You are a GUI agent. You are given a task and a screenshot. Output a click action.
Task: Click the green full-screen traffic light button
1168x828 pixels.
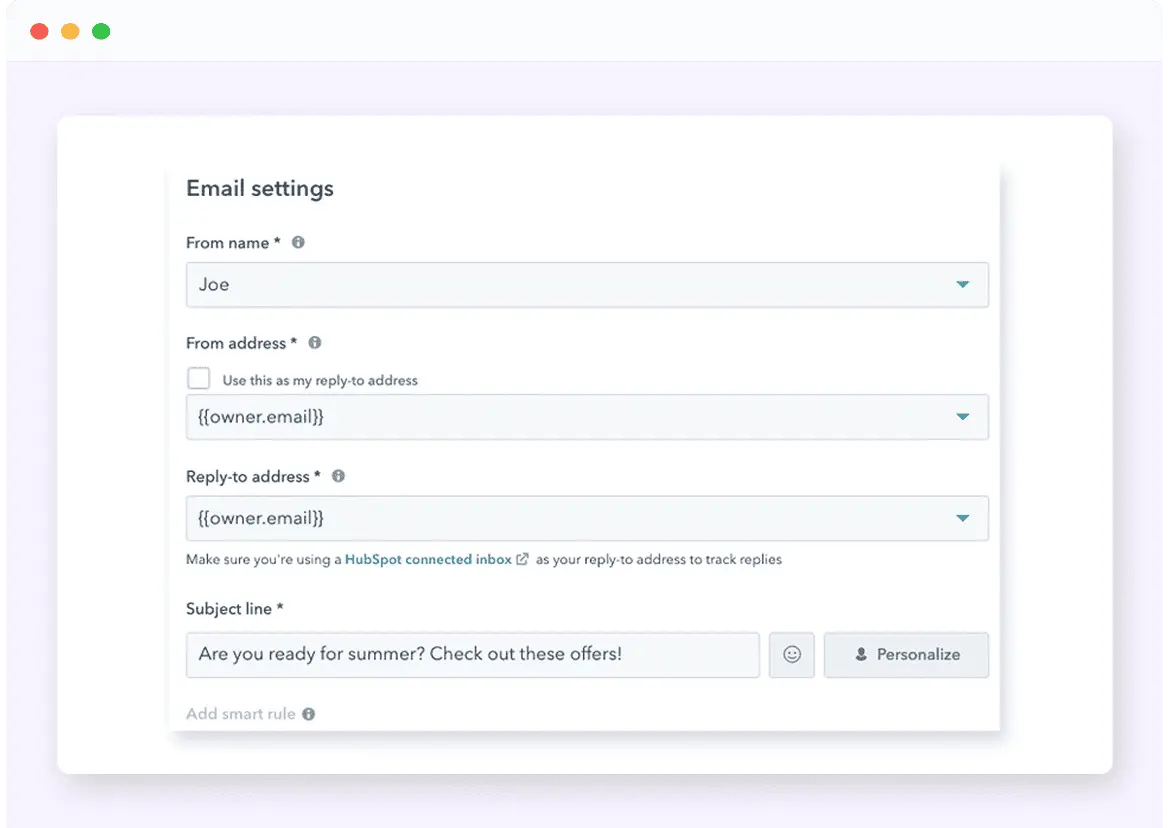[x=100, y=31]
